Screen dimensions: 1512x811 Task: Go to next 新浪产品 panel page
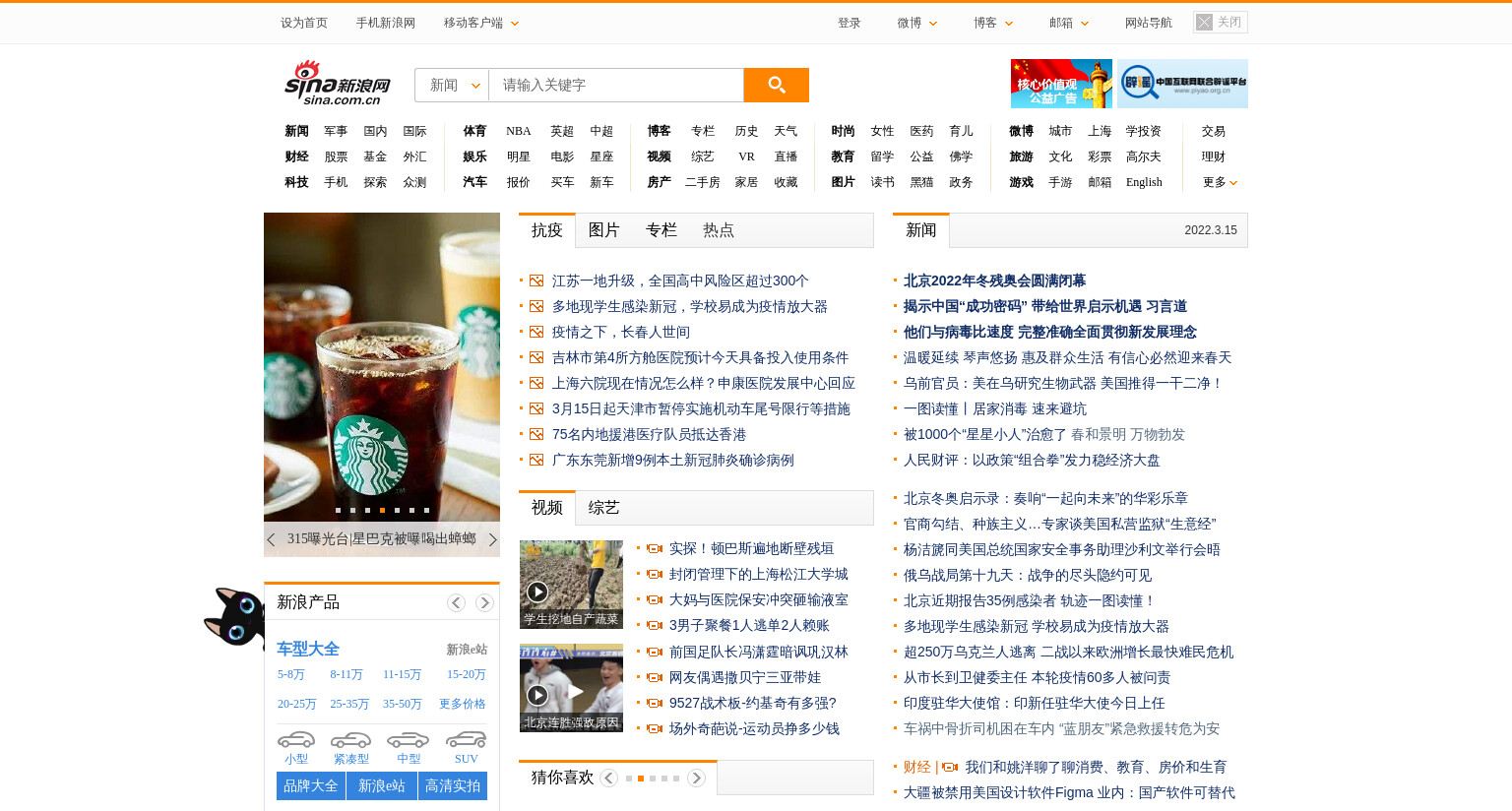click(x=484, y=602)
